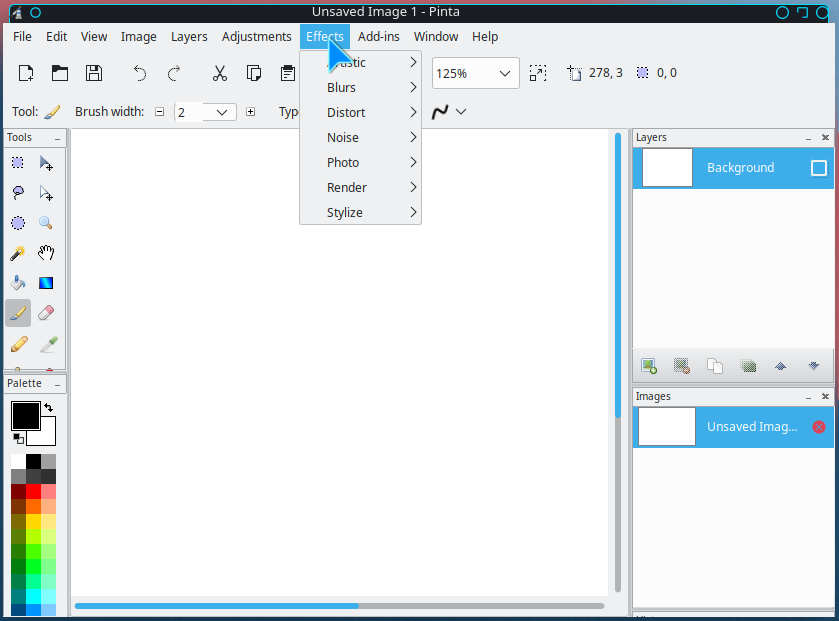Click the New image toolbar icon

pos(26,73)
